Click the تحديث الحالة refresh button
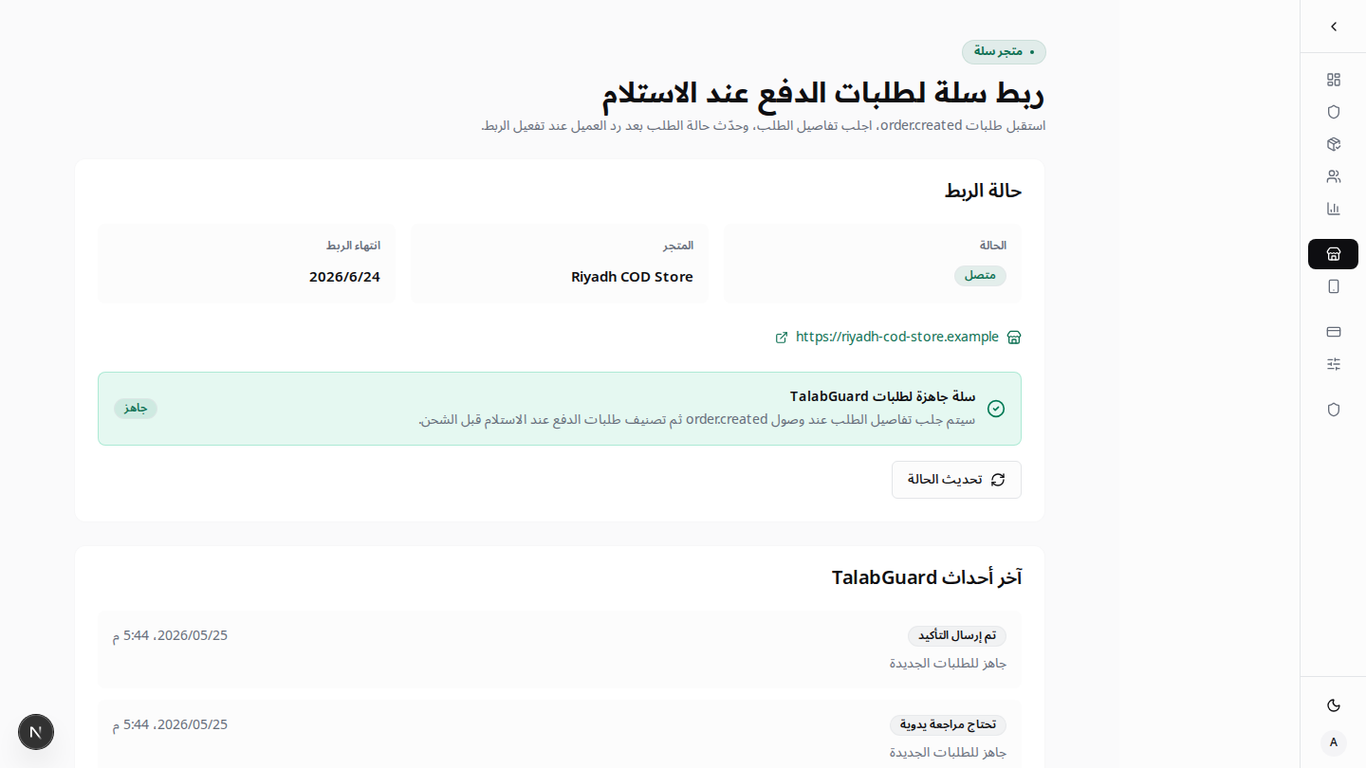1366x768 pixels. [956, 480]
